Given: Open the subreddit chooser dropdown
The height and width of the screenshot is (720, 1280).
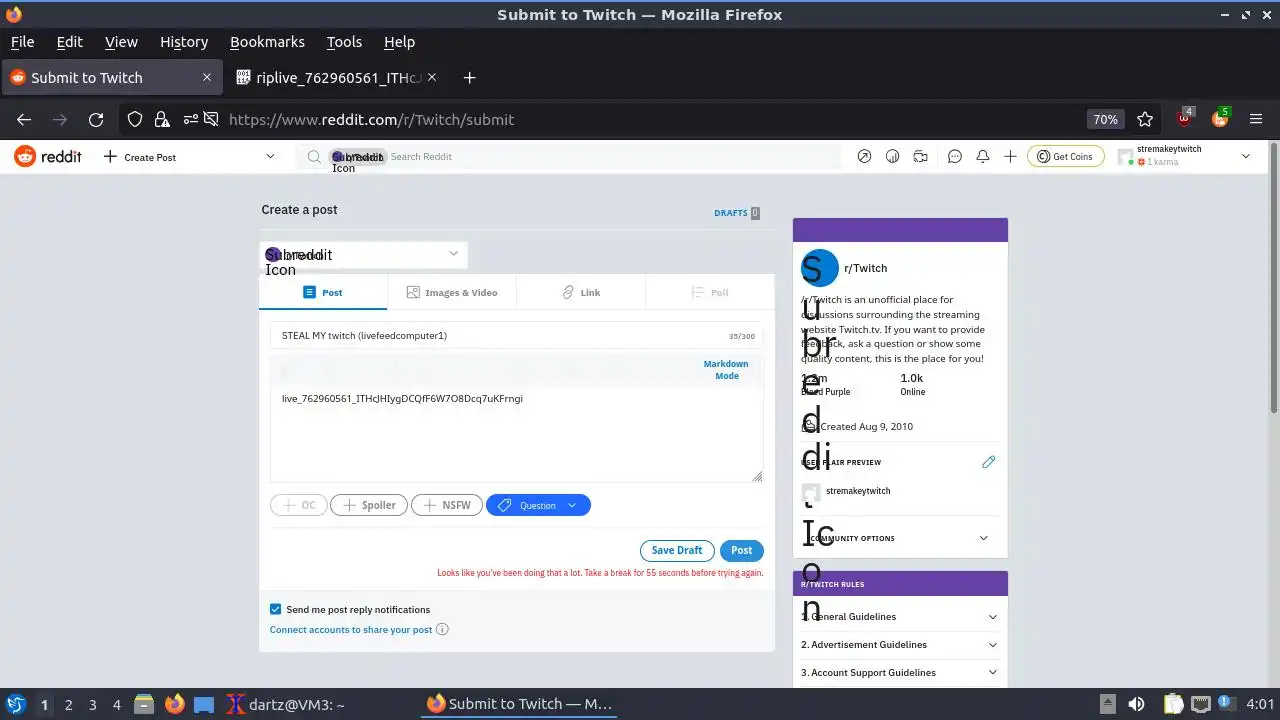Looking at the screenshot, I should pos(363,255).
